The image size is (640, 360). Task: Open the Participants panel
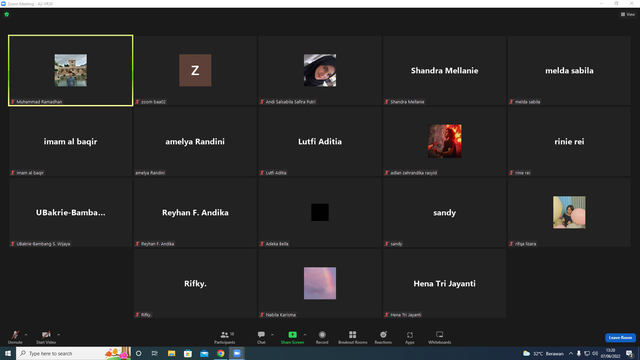[225, 337]
